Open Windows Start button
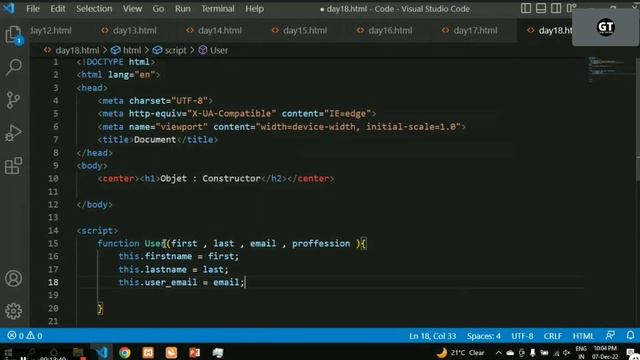 8,353
